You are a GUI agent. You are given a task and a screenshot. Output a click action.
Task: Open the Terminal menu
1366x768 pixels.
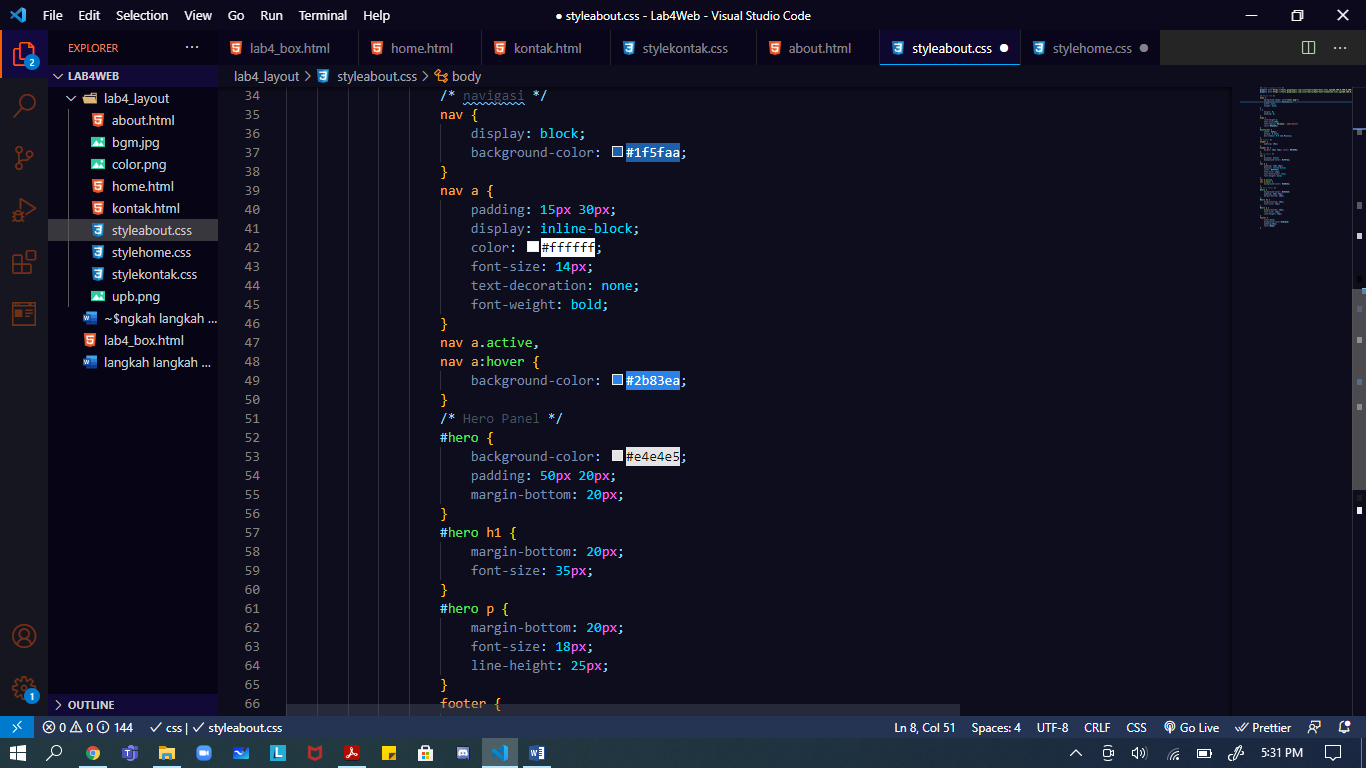322,15
